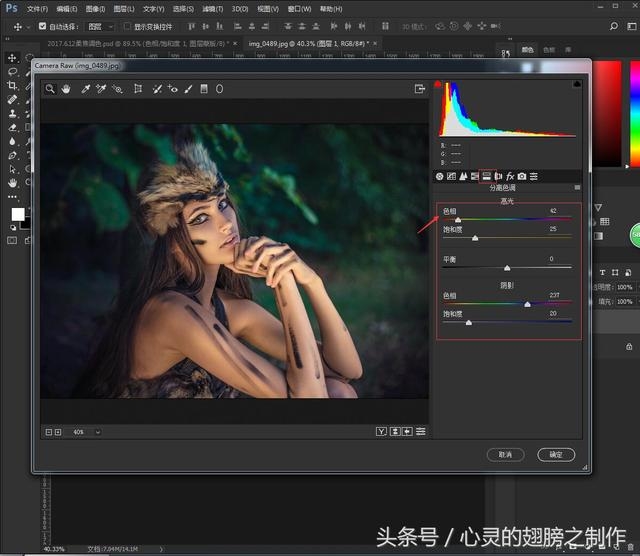Viewport: 640px width, 556px height.
Task: Click the Highlights saturation value field 25
Action: 553,229
